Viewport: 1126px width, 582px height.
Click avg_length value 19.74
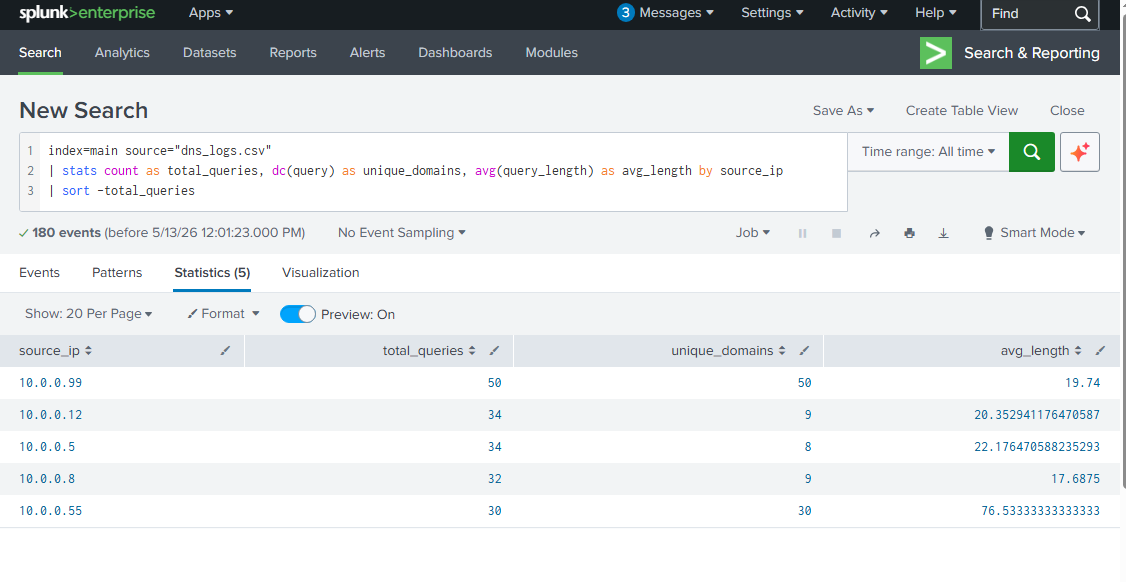tap(1082, 383)
